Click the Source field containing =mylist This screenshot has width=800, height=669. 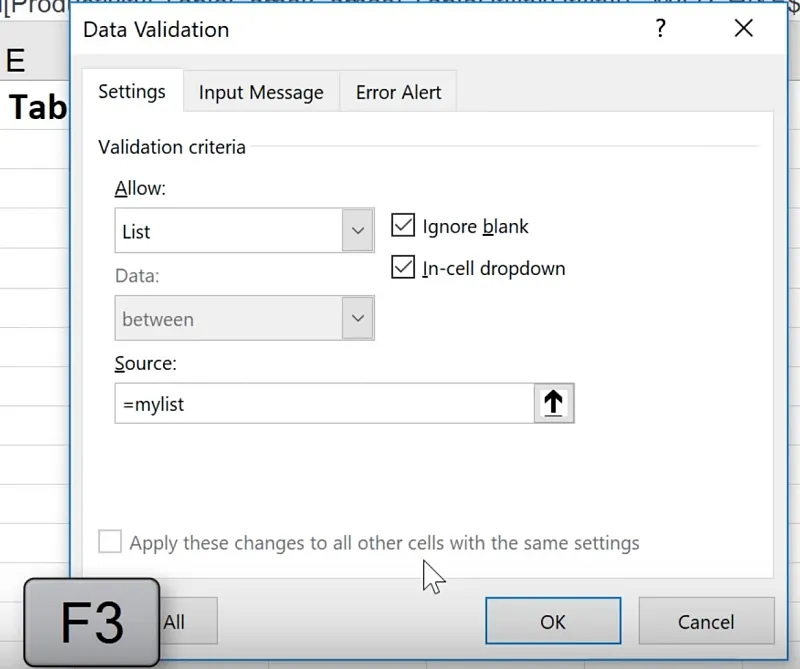(324, 404)
